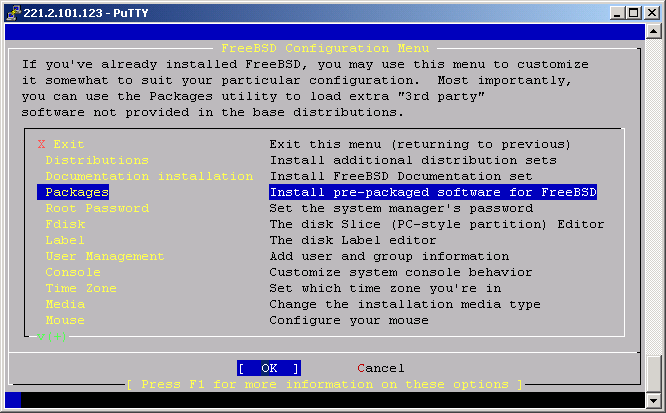Click text "Change the installation media type"

click(405, 305)
